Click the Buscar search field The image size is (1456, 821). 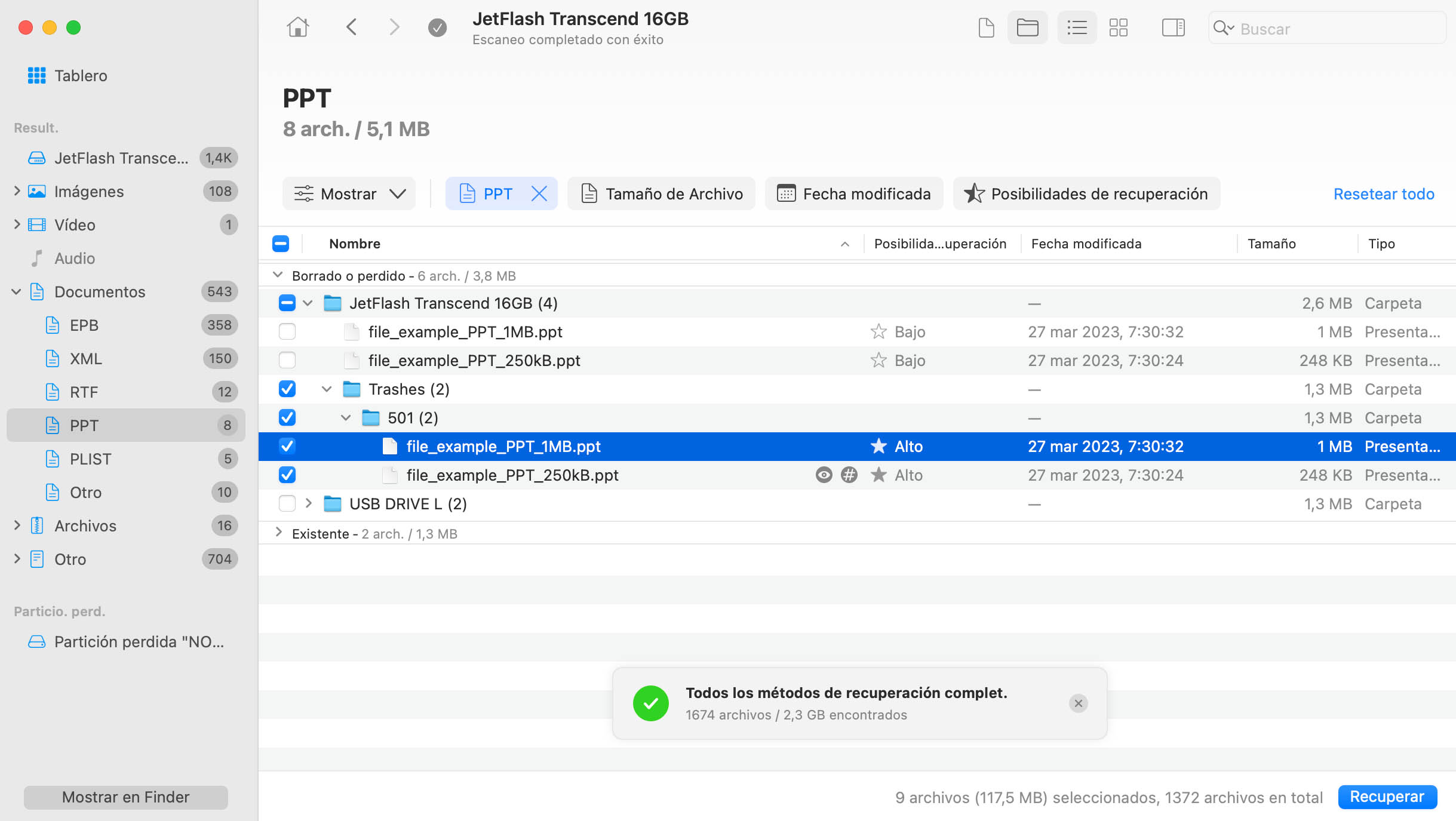click(1327, 28)
